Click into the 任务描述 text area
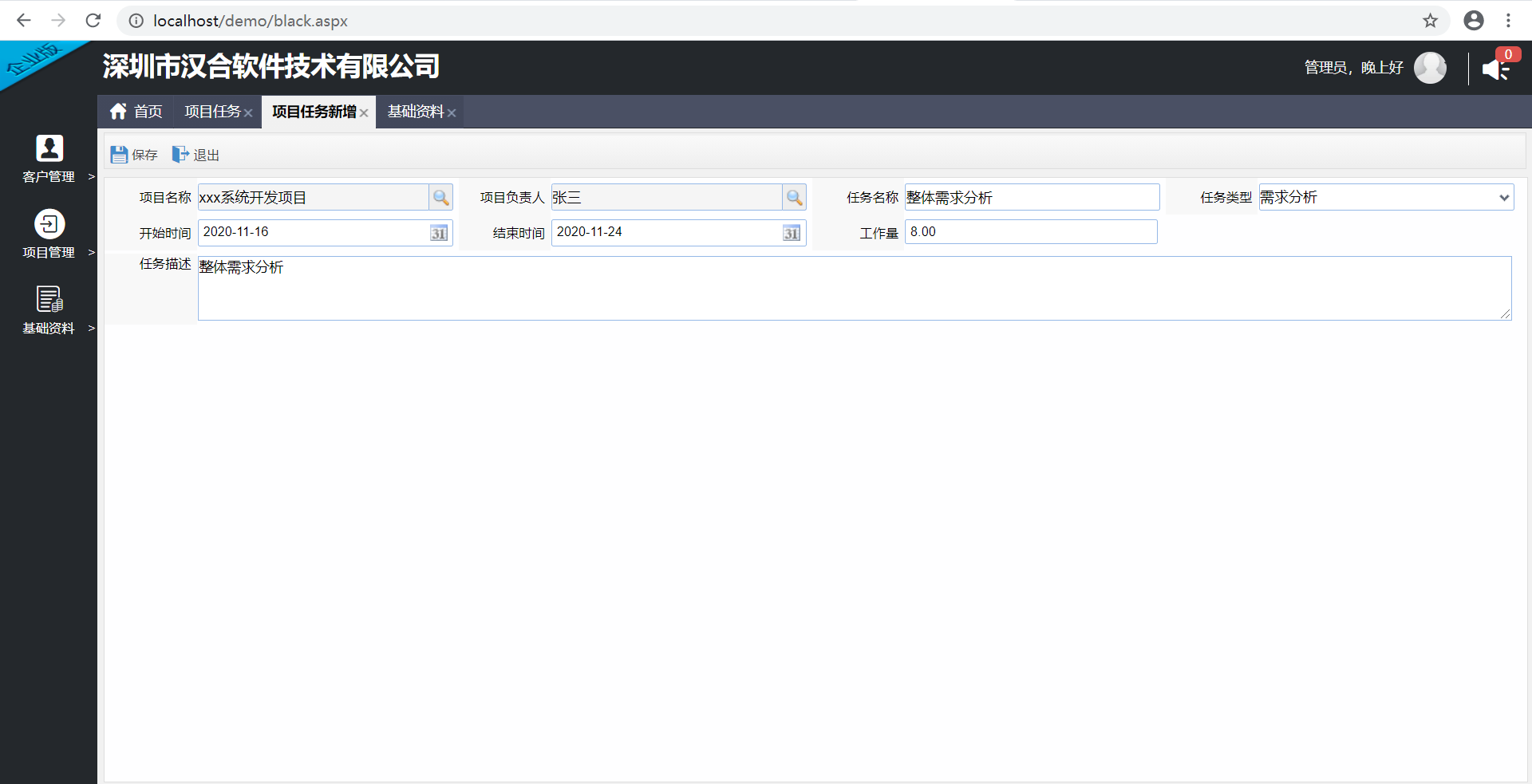This screenshot has height=784, width=1532. coord(854,288)
